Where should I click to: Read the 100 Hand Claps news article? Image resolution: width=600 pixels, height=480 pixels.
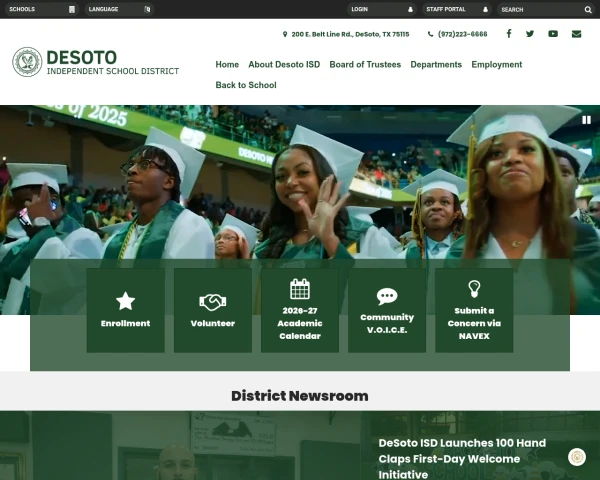(462, 459)
